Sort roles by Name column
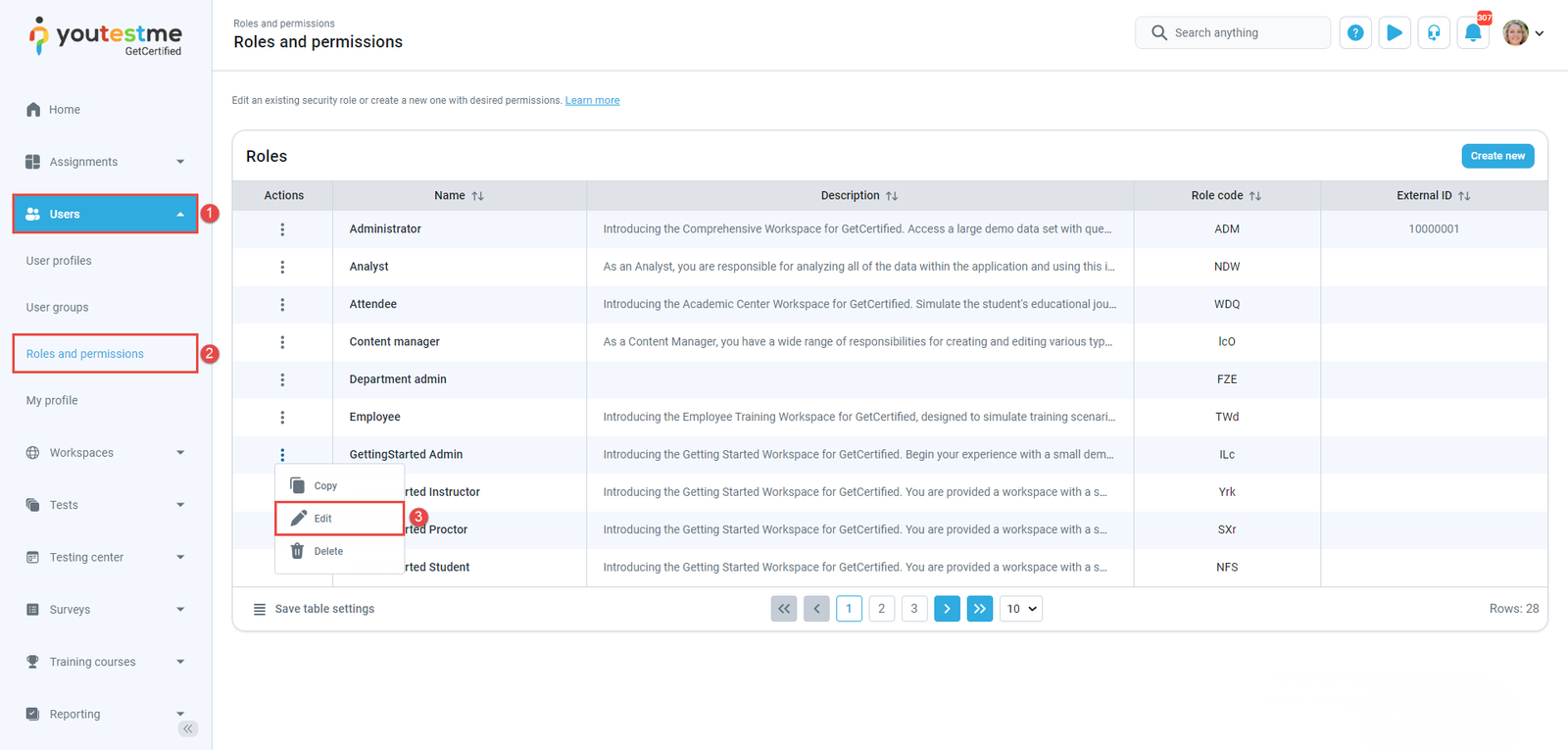Screen dimensions: 1568x750 point(477,196)
